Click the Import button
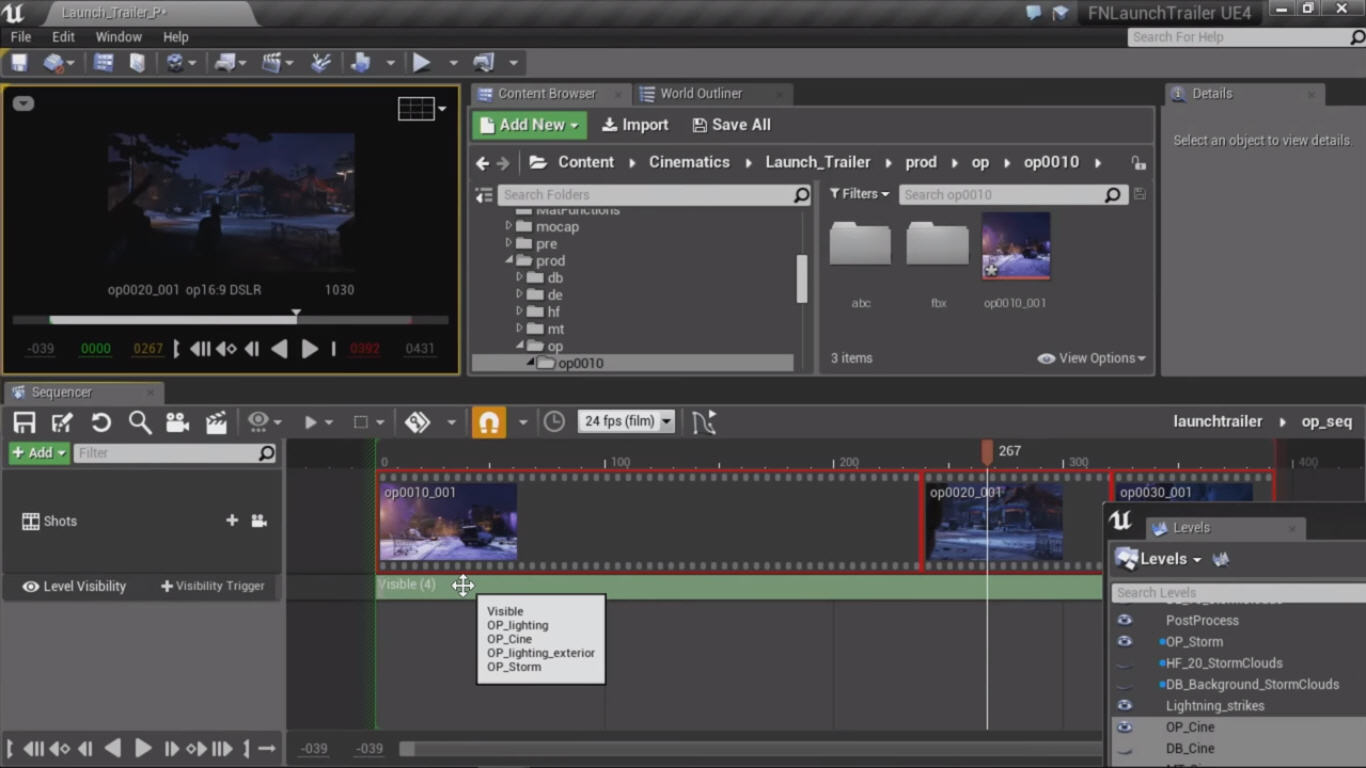The height and width of the screenshot is (768, 1366). pyautogui.click(x=635, y=125)
